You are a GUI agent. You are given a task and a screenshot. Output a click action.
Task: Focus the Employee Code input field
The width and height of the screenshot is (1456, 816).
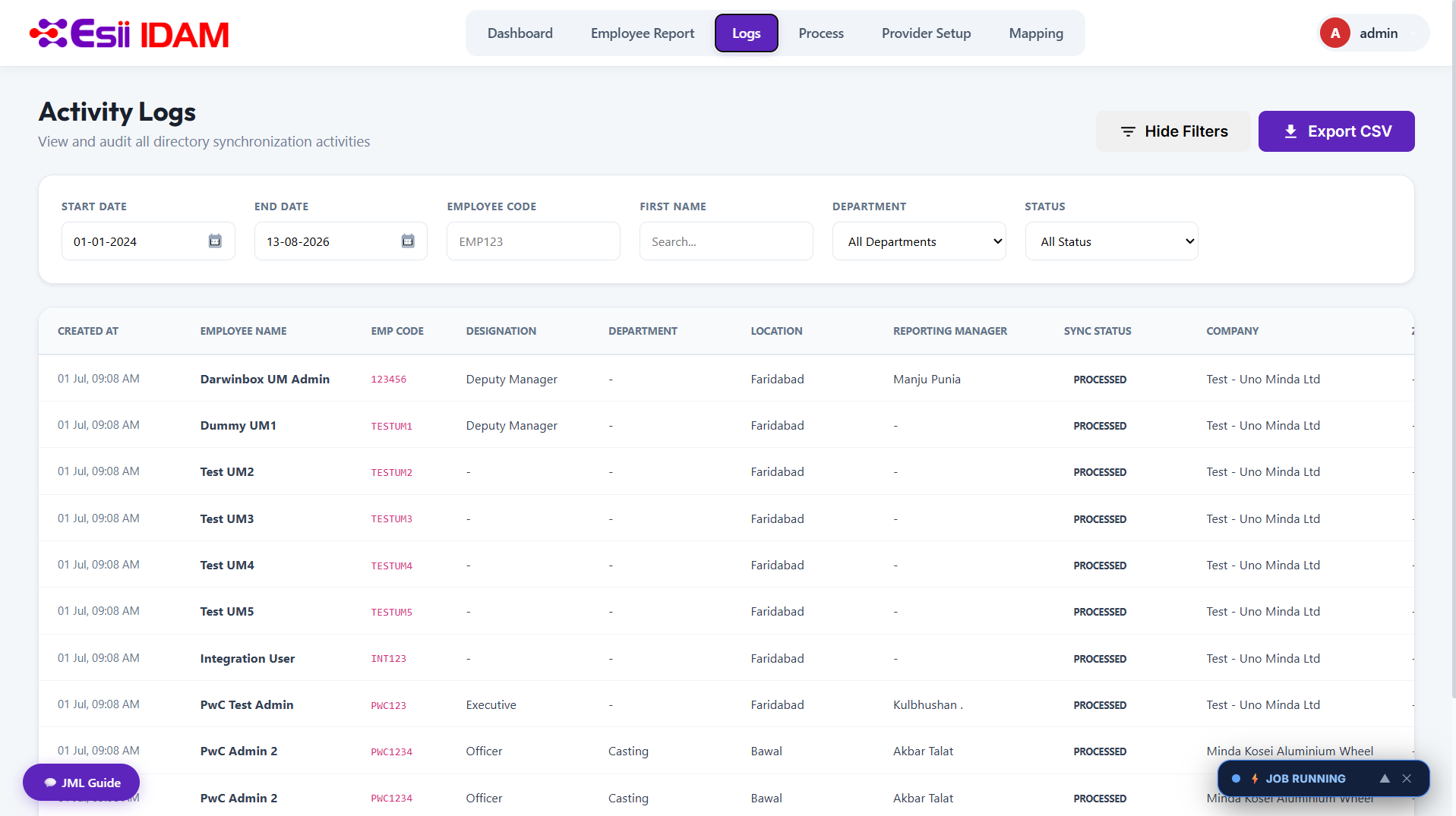coord(533,241)
